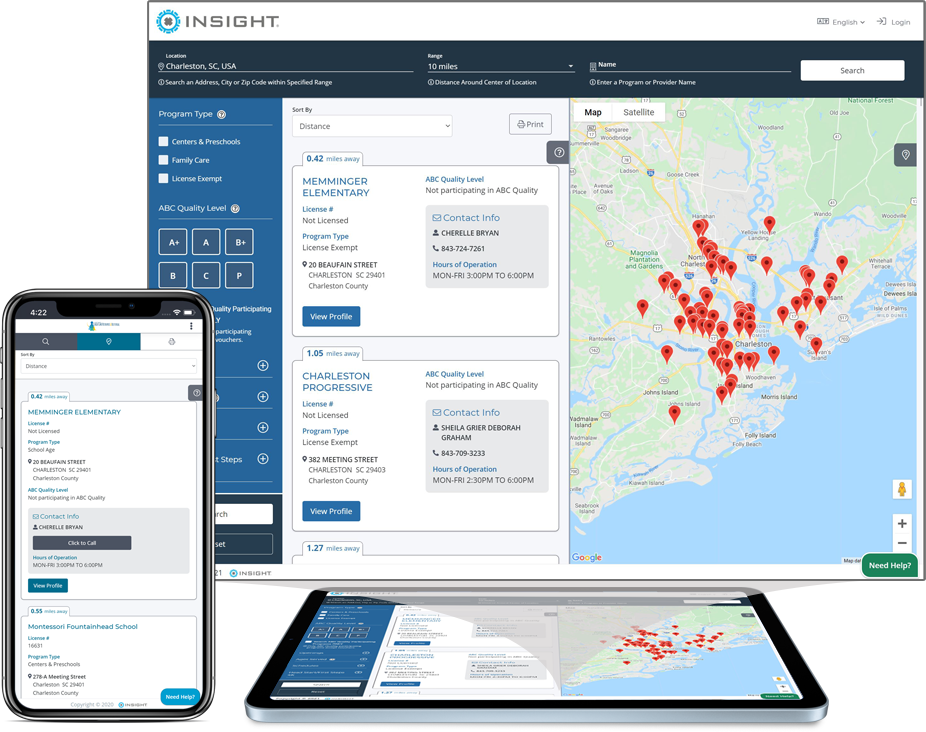Click the grey map-pin icon at the map's edge
The width and height of the screenshot is (926, 732).
tap(905, 155)
